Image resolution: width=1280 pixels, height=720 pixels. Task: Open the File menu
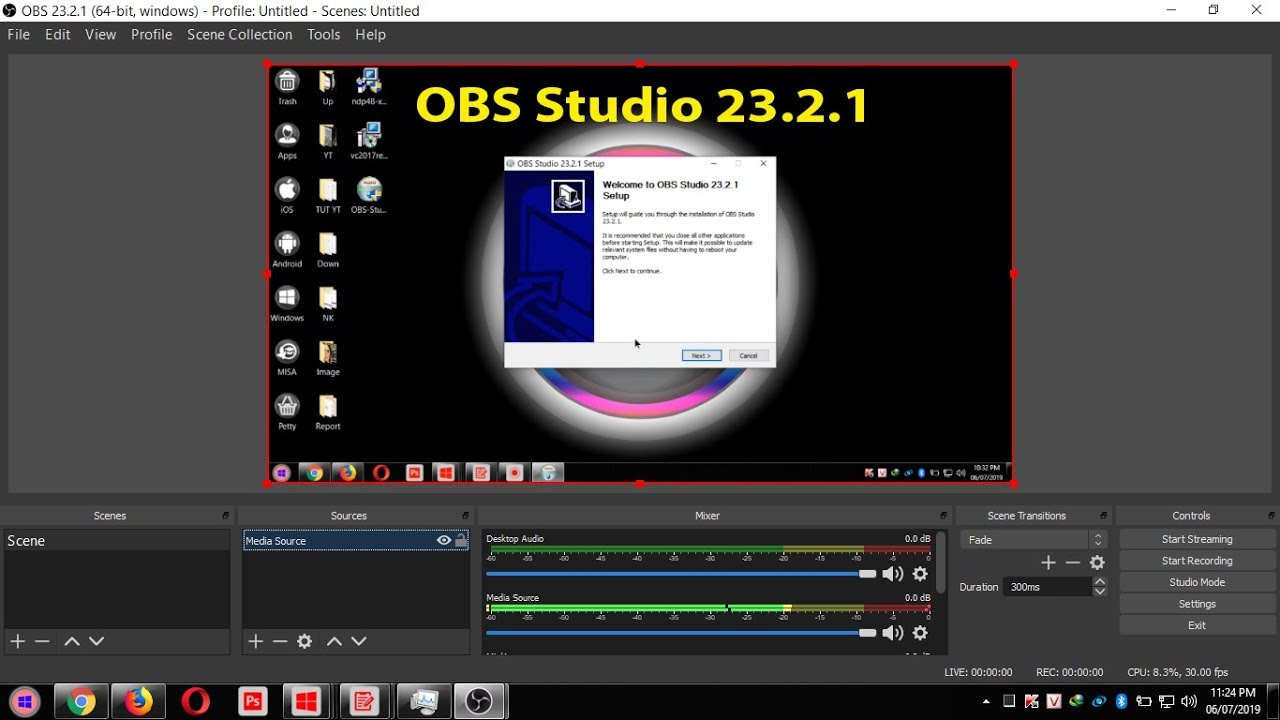point(18,34)
